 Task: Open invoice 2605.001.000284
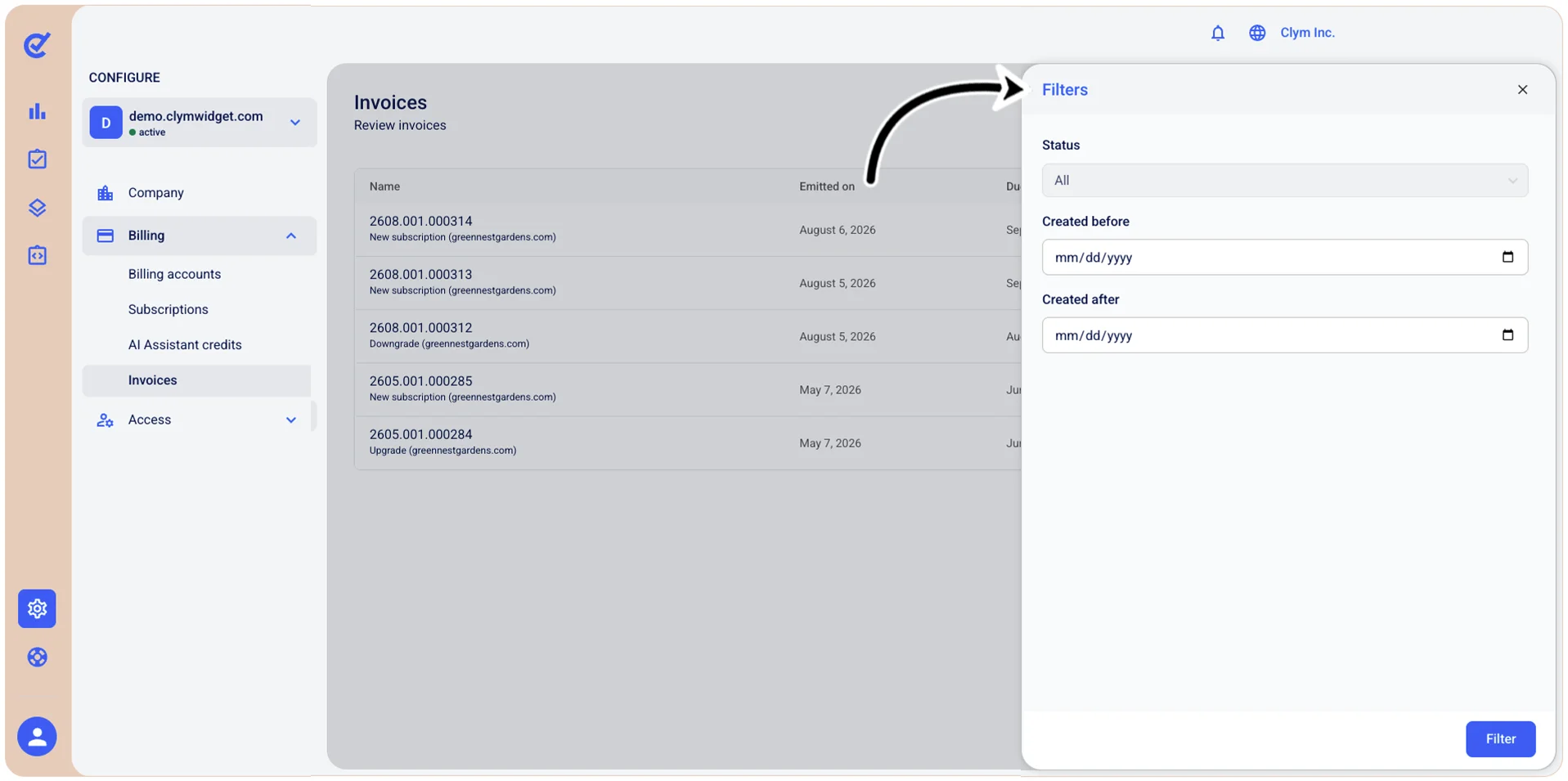coord(420,434)
